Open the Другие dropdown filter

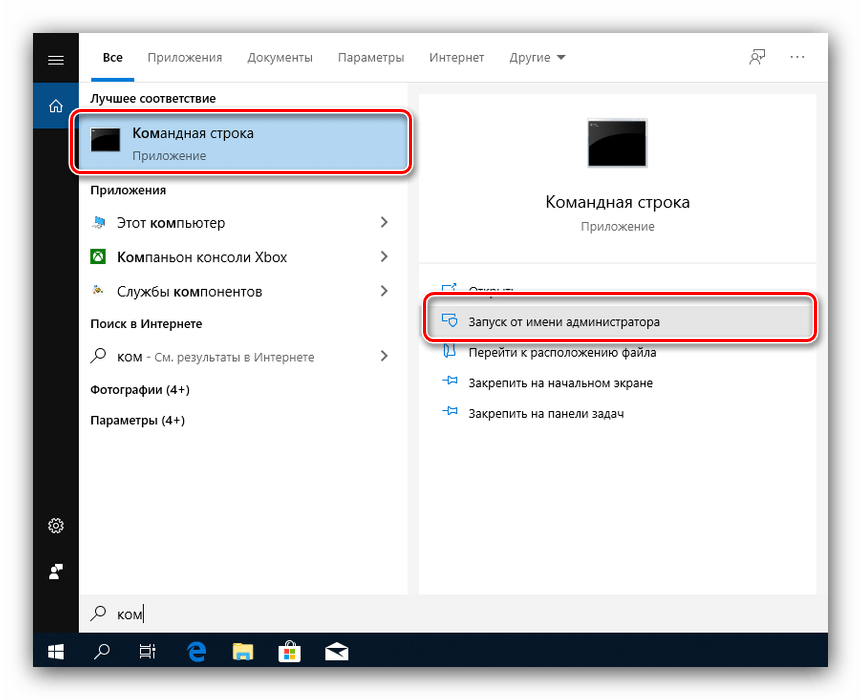click(x=537, y=58)
